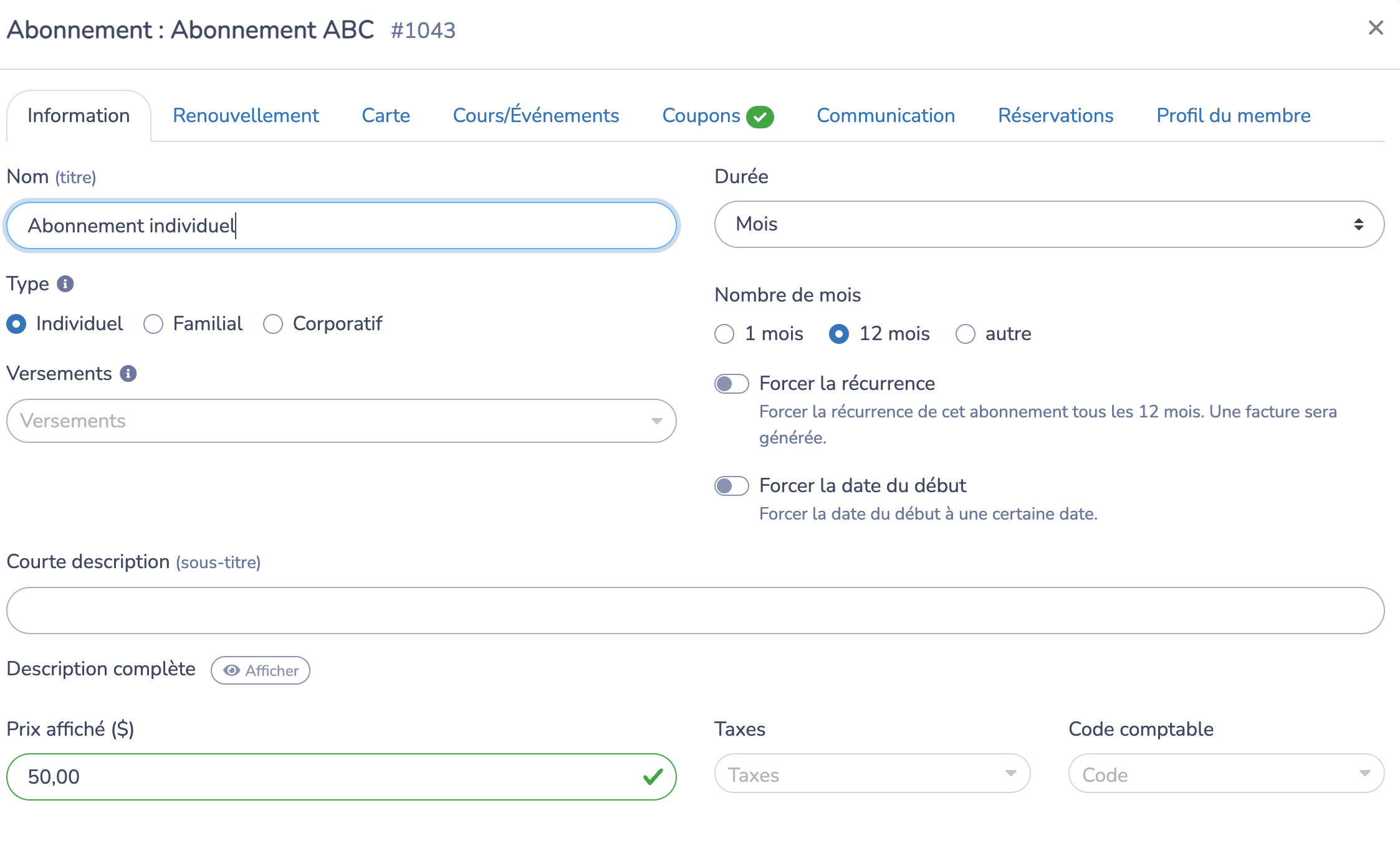Select the 12 mois radio option

tap(839, 334)
